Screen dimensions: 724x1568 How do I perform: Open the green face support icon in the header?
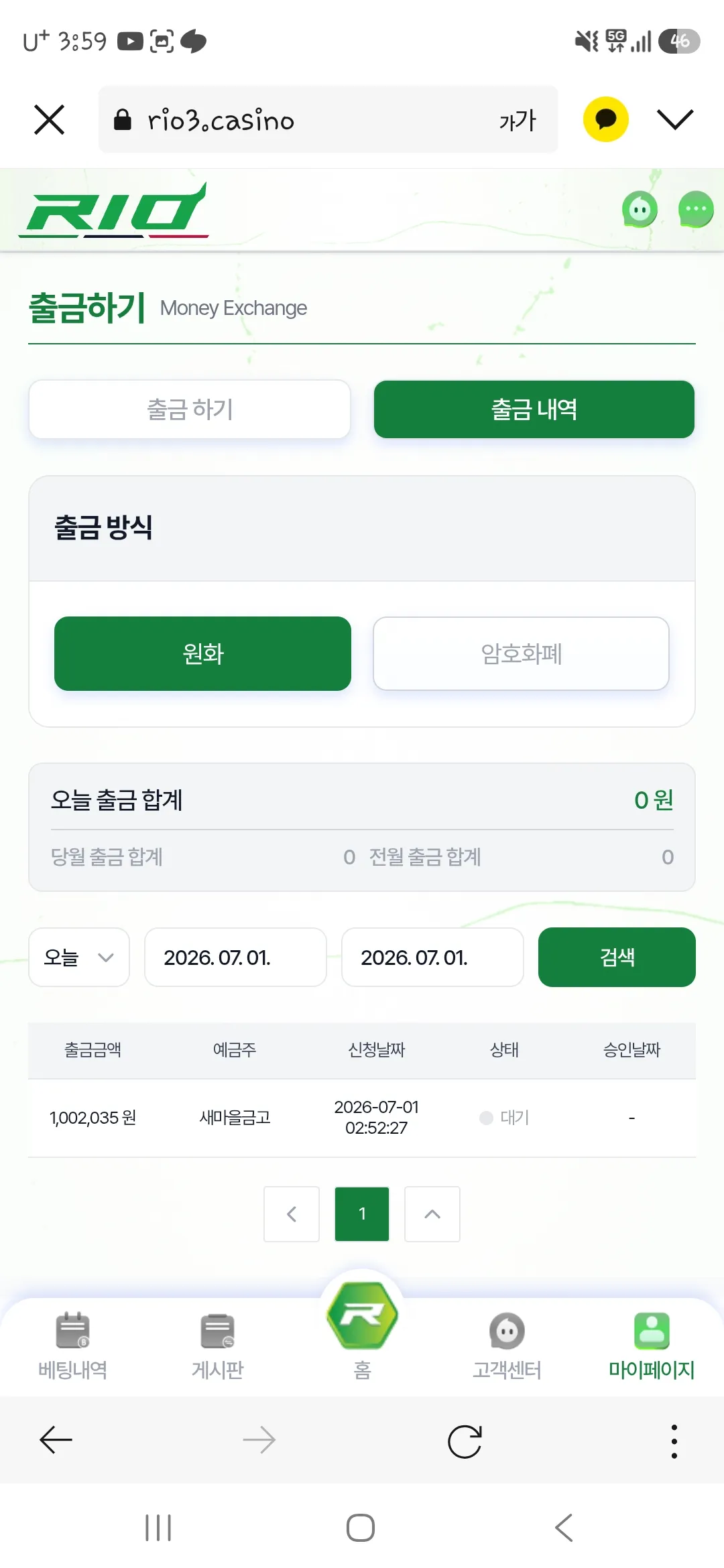click(x=640, y=210)
